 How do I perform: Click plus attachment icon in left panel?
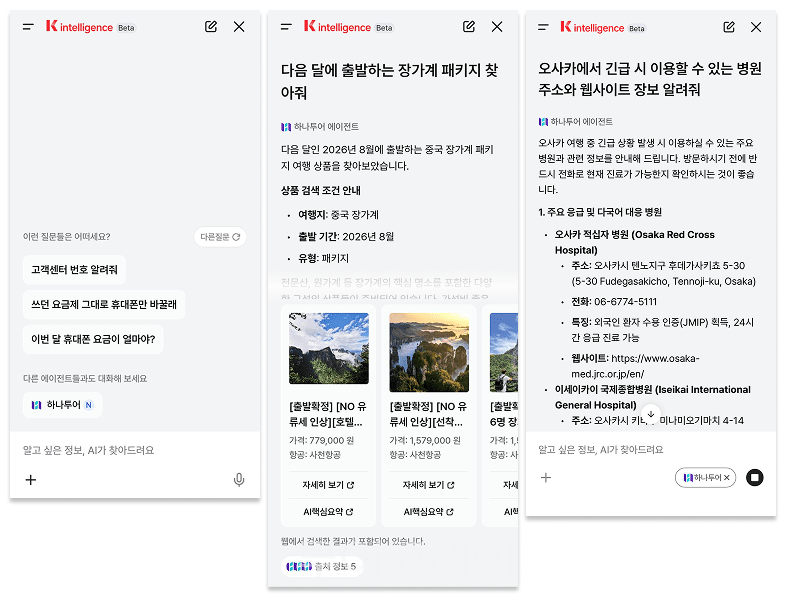[31, 480]
